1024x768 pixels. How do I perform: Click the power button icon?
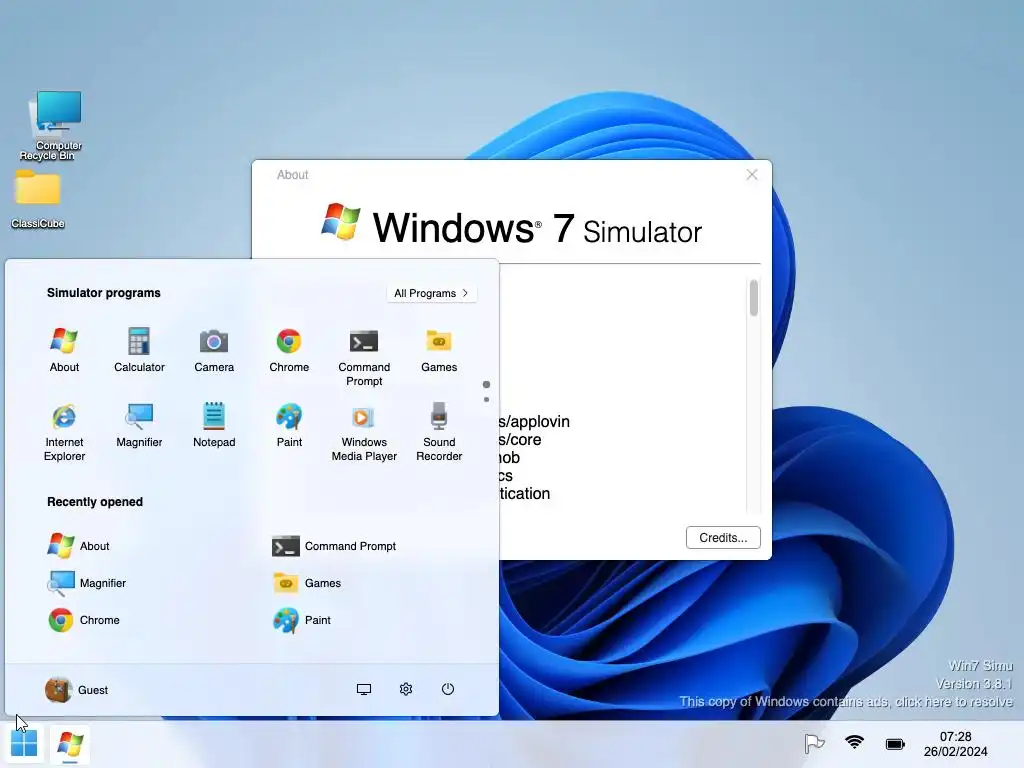[447, 689]
